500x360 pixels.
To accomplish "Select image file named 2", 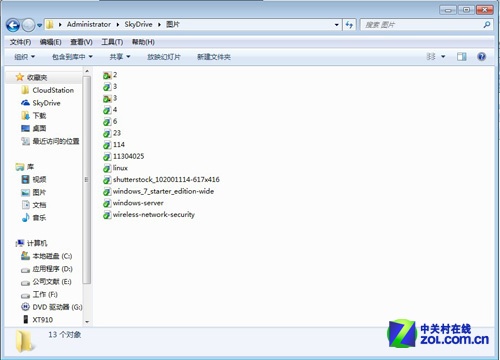I will coord(115,75).
